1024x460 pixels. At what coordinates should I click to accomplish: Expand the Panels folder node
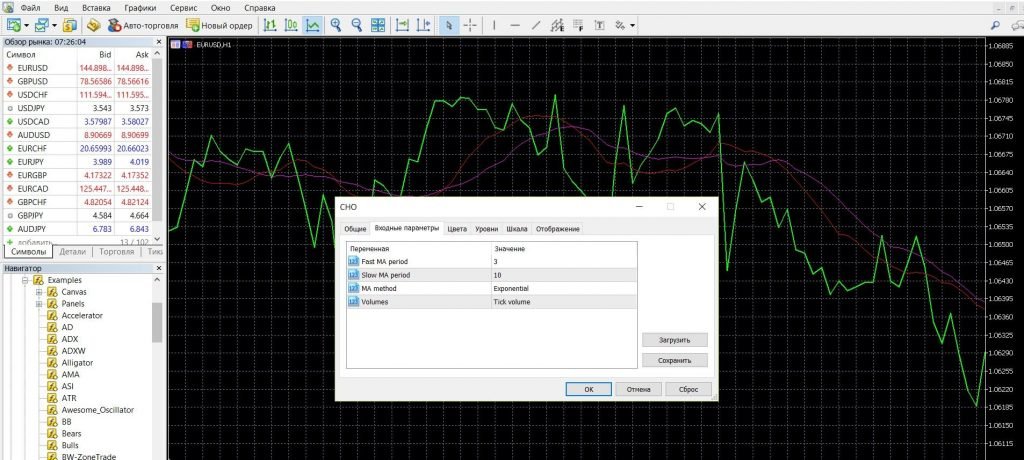click(x=39, y=304)
